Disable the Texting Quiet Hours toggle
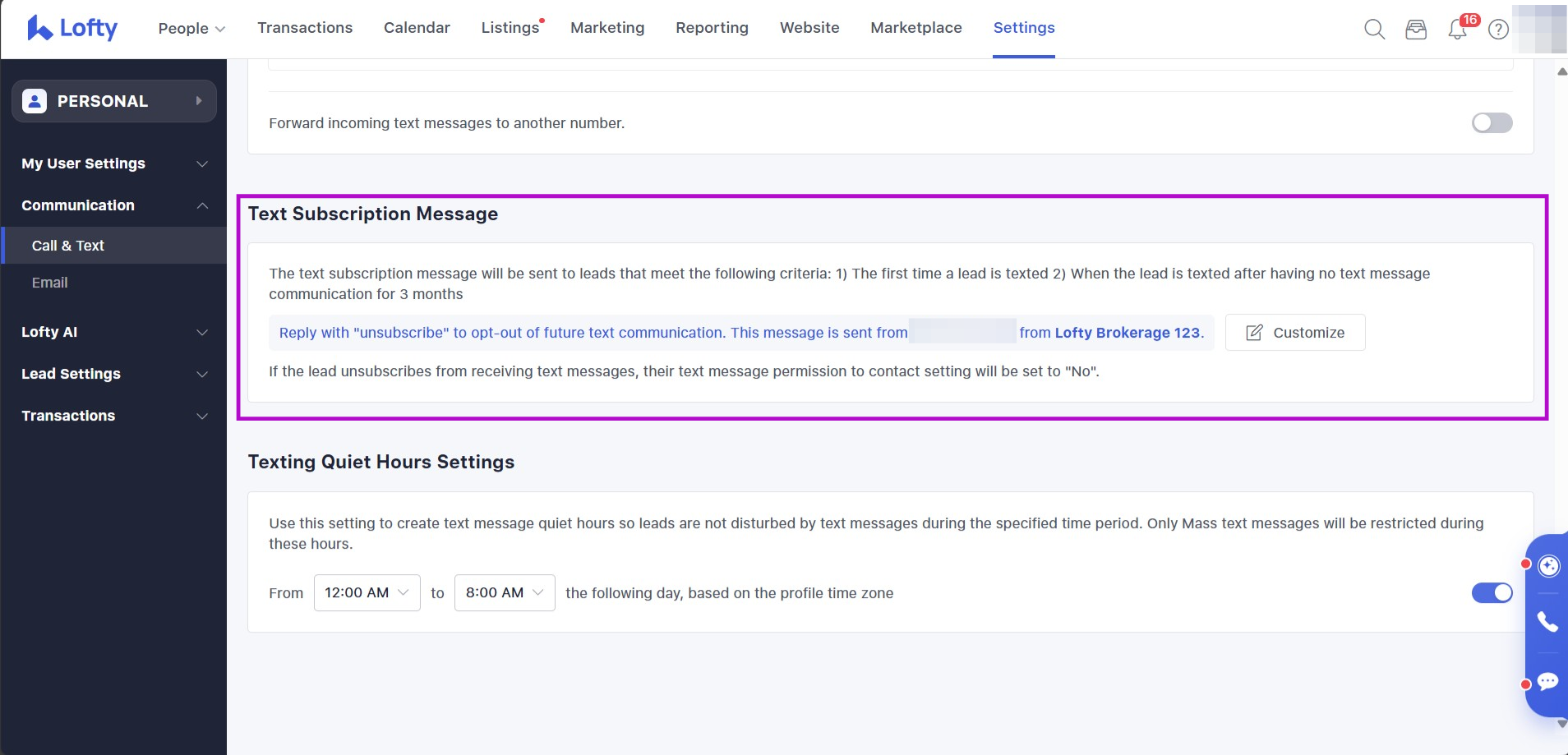Screen dimensions: 1568x755 tap(1492, 593)
